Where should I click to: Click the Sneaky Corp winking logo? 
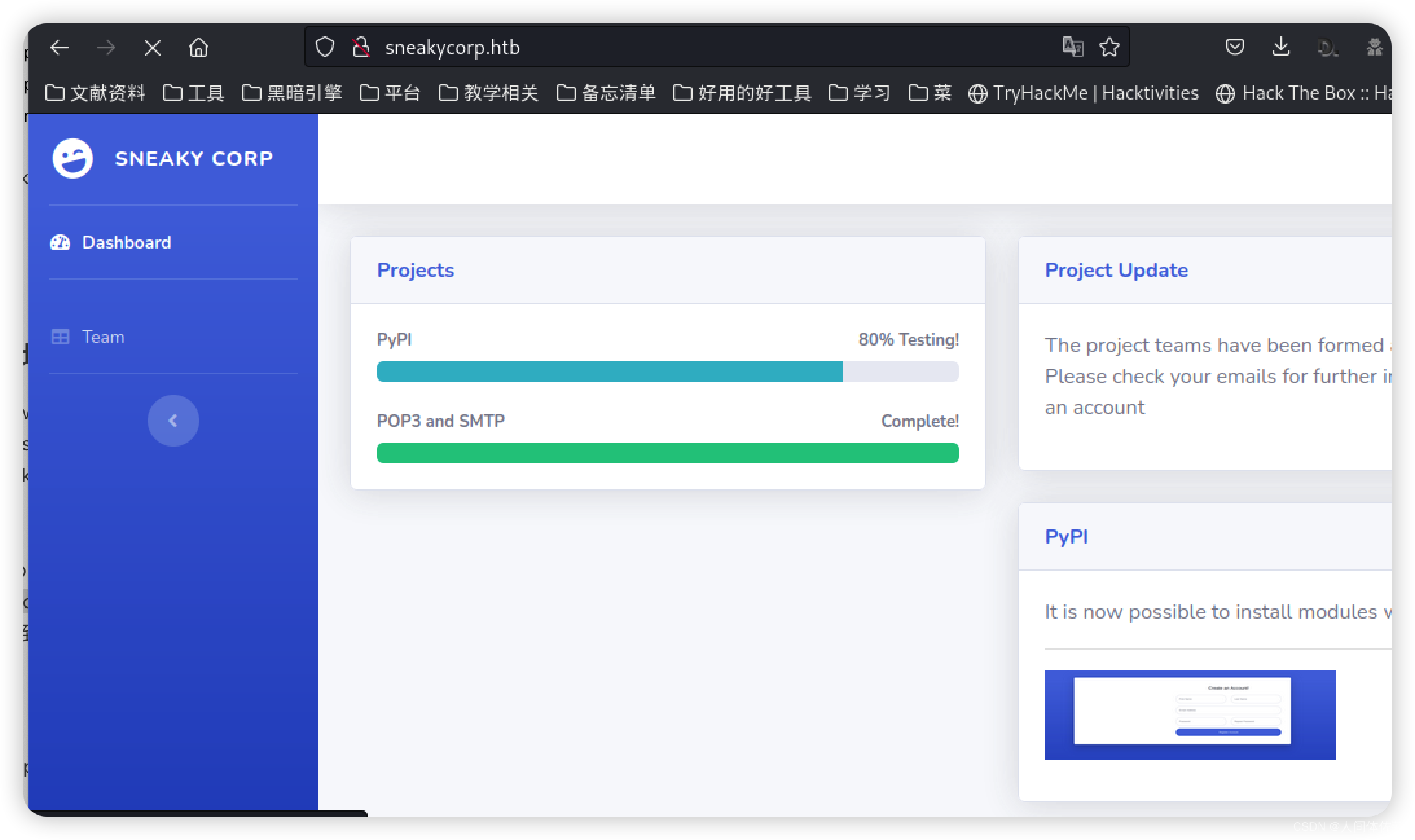pos(72,159)
